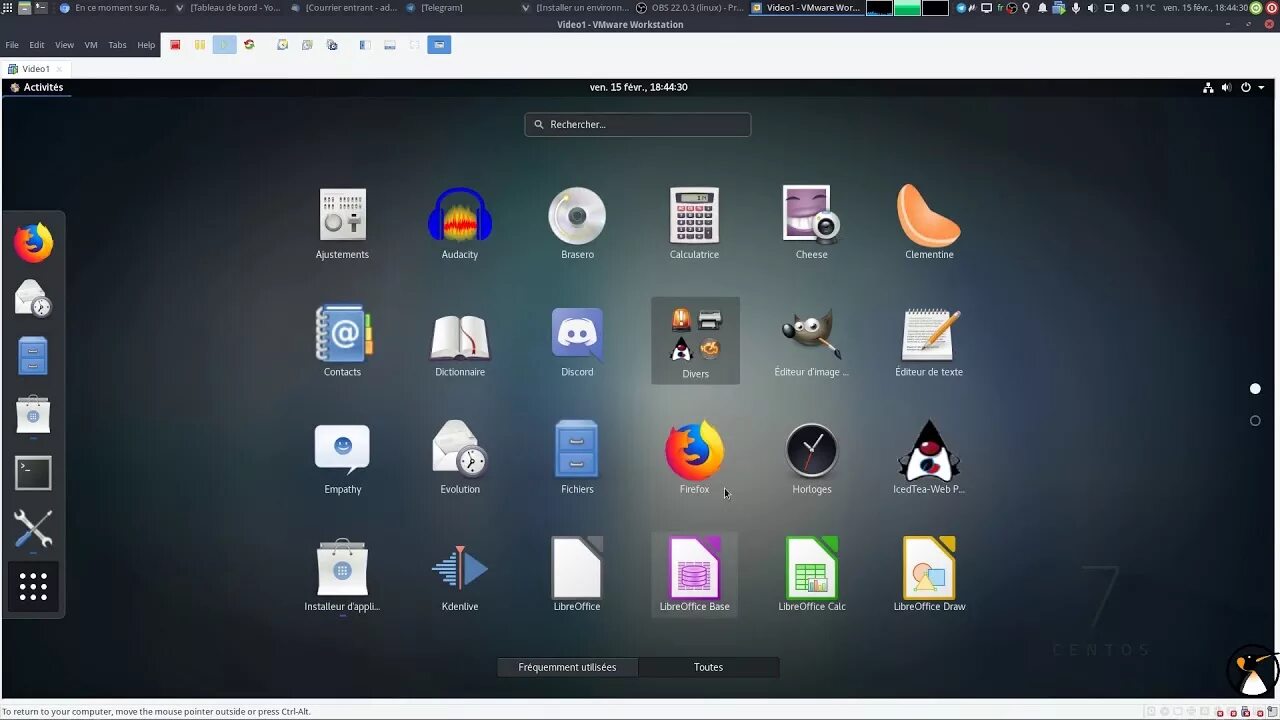Image resolution: width=1280 pixels, height=720 pixels.
Task: Launch the IcedTea-Web app
Action: coord(929,458)
